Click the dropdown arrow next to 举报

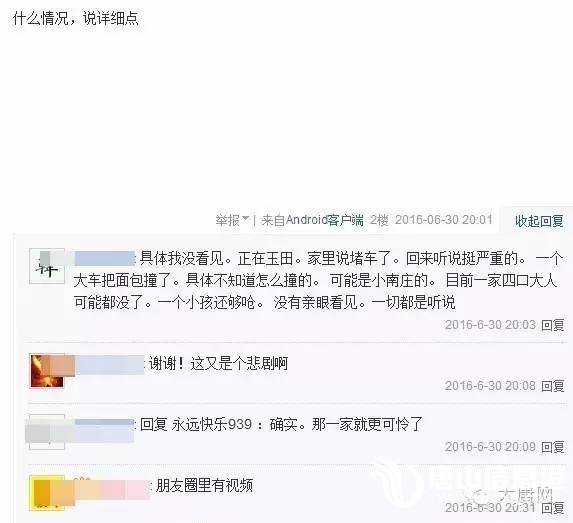pyautogui.click(x=246, y=219)
